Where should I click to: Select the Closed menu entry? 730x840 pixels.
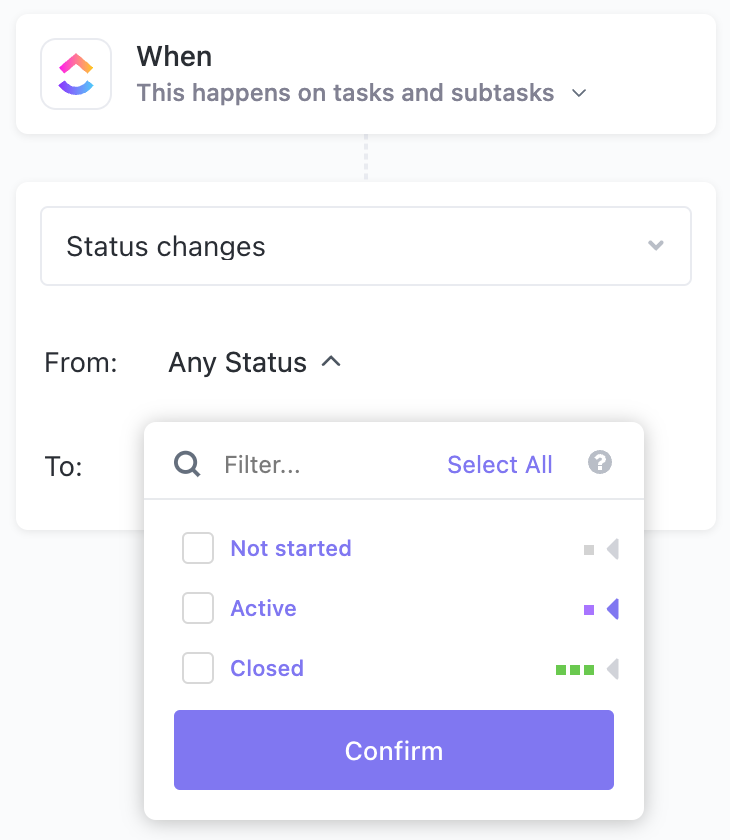coord(266,668)
